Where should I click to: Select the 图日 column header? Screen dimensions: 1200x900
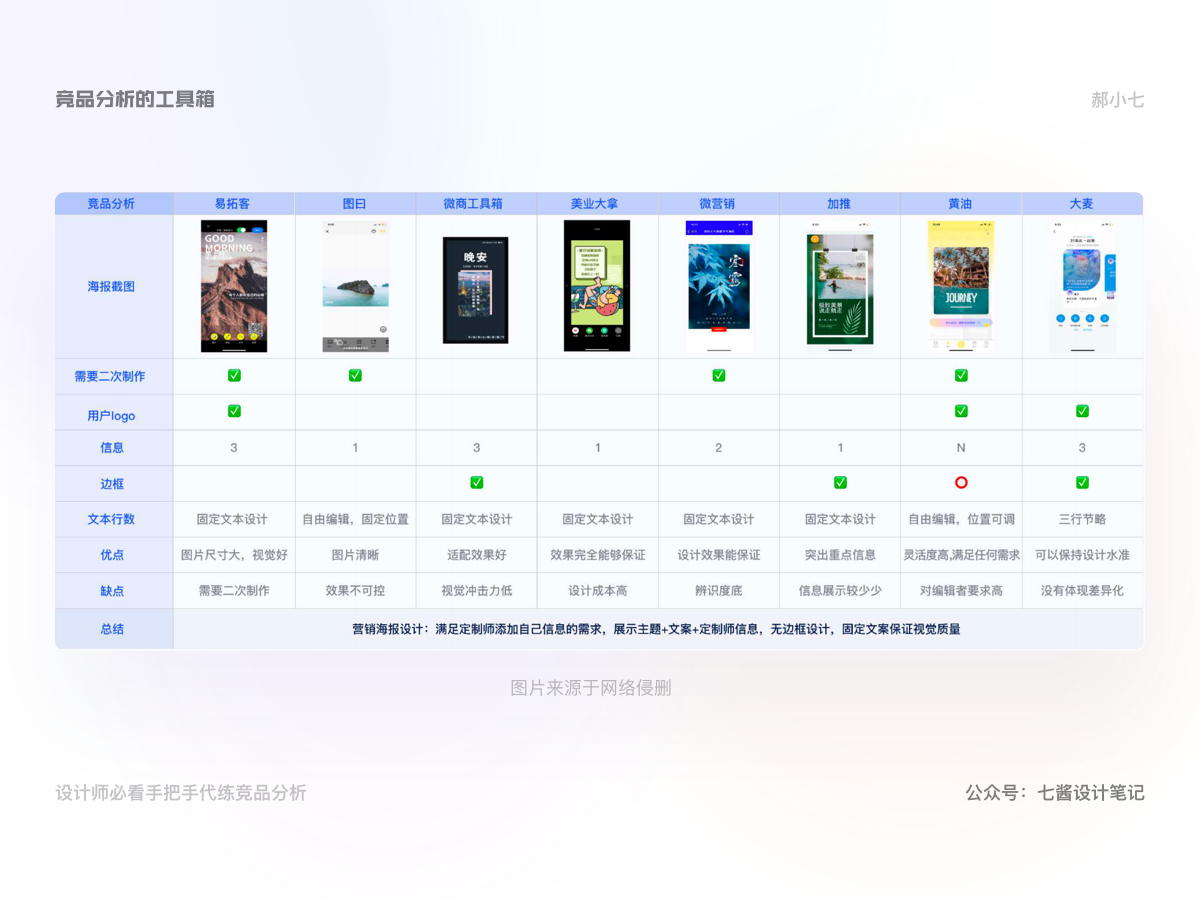pos(355,203)
